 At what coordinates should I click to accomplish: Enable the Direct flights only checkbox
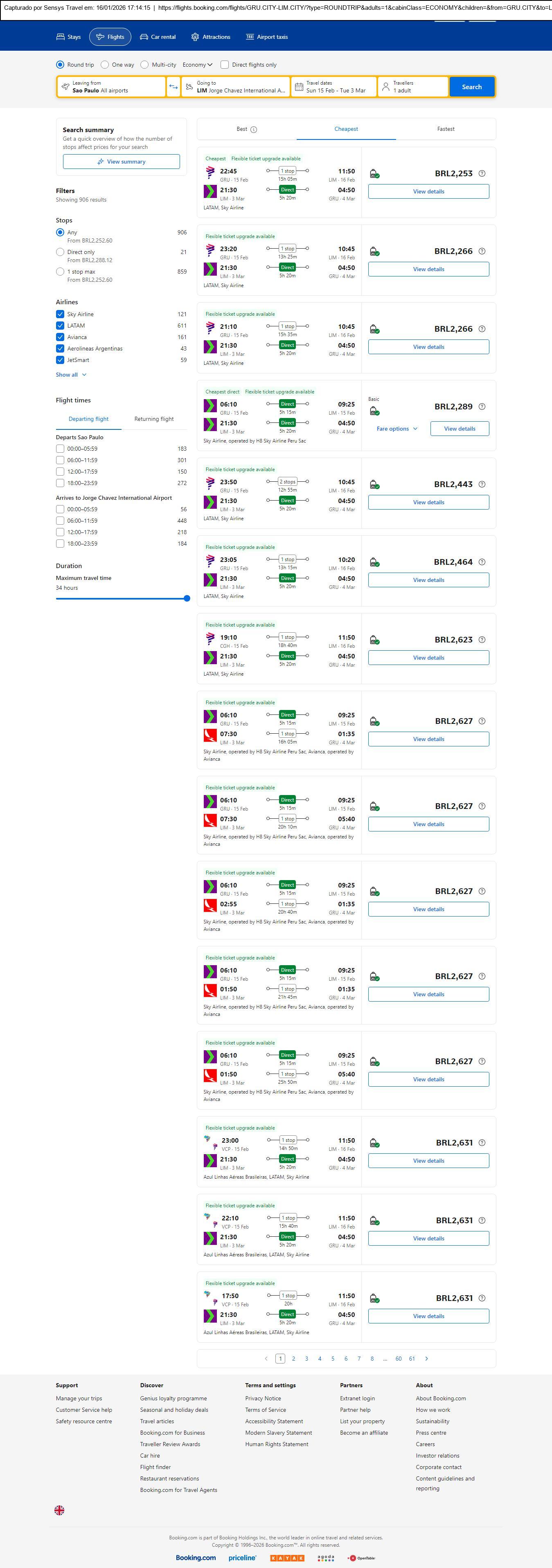pos(225,65)
